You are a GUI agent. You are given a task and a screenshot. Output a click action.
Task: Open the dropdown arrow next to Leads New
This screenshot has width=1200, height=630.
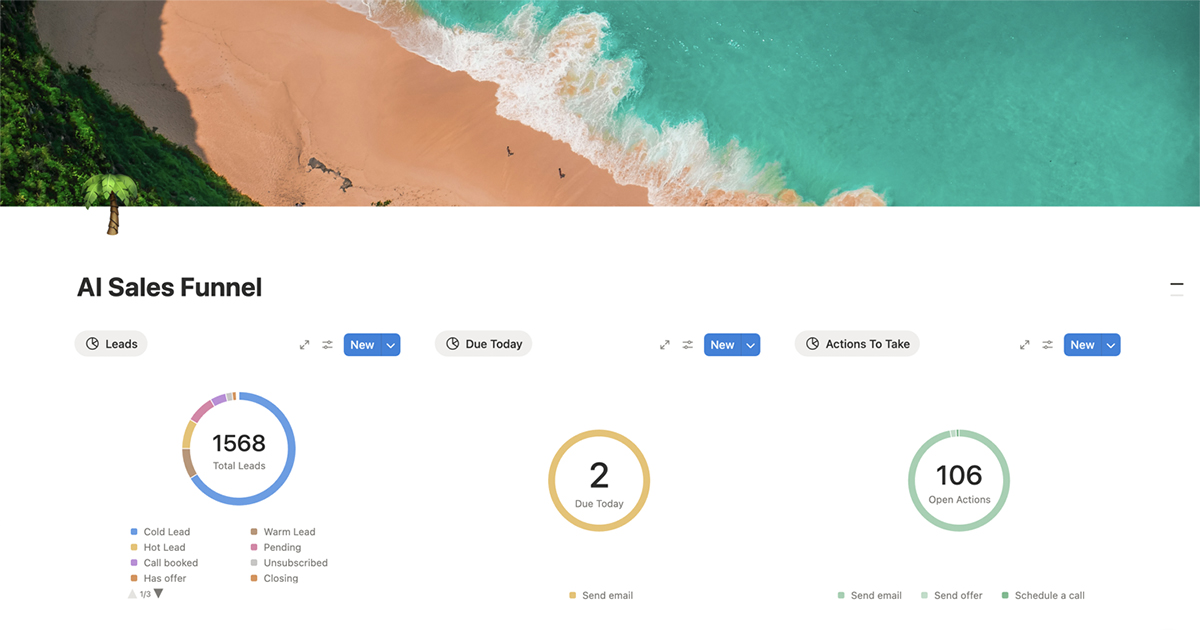coord(391,345)
